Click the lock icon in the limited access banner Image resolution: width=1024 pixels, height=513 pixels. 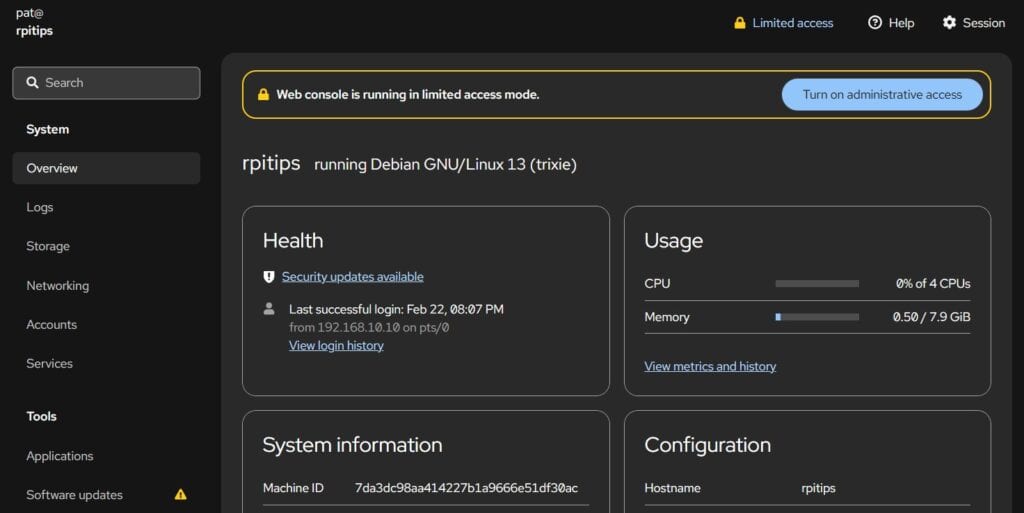coord(263,95)
